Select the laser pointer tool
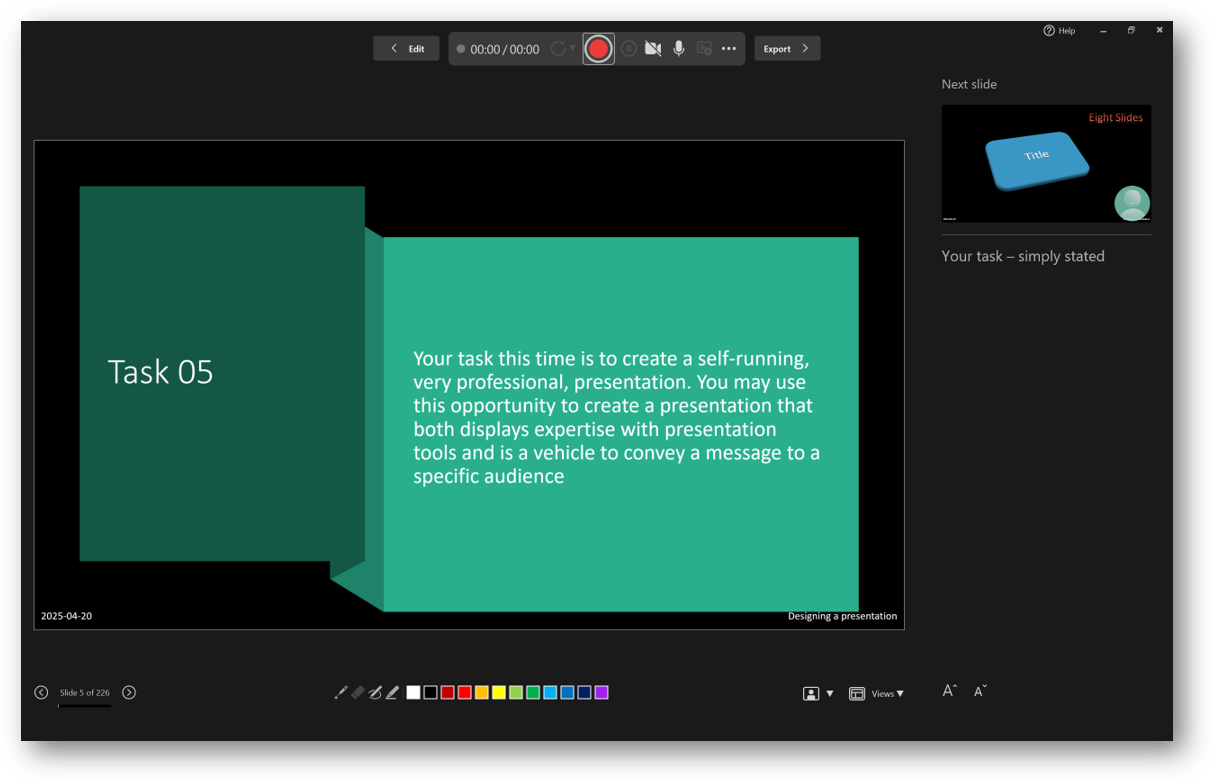This screenshot has width=1215, height=783. 341,692
